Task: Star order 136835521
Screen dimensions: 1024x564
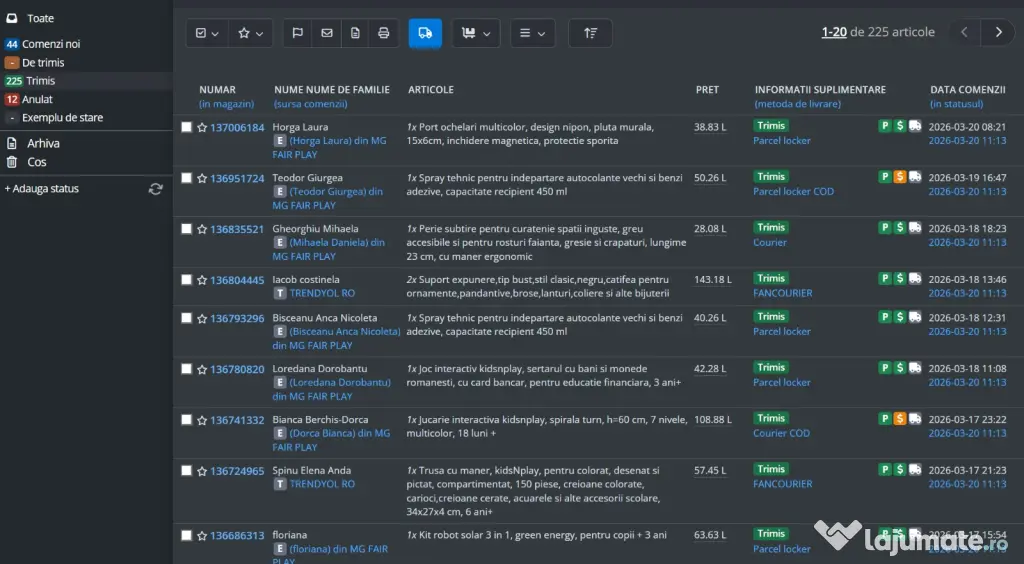Action: (x=202, y=229)
